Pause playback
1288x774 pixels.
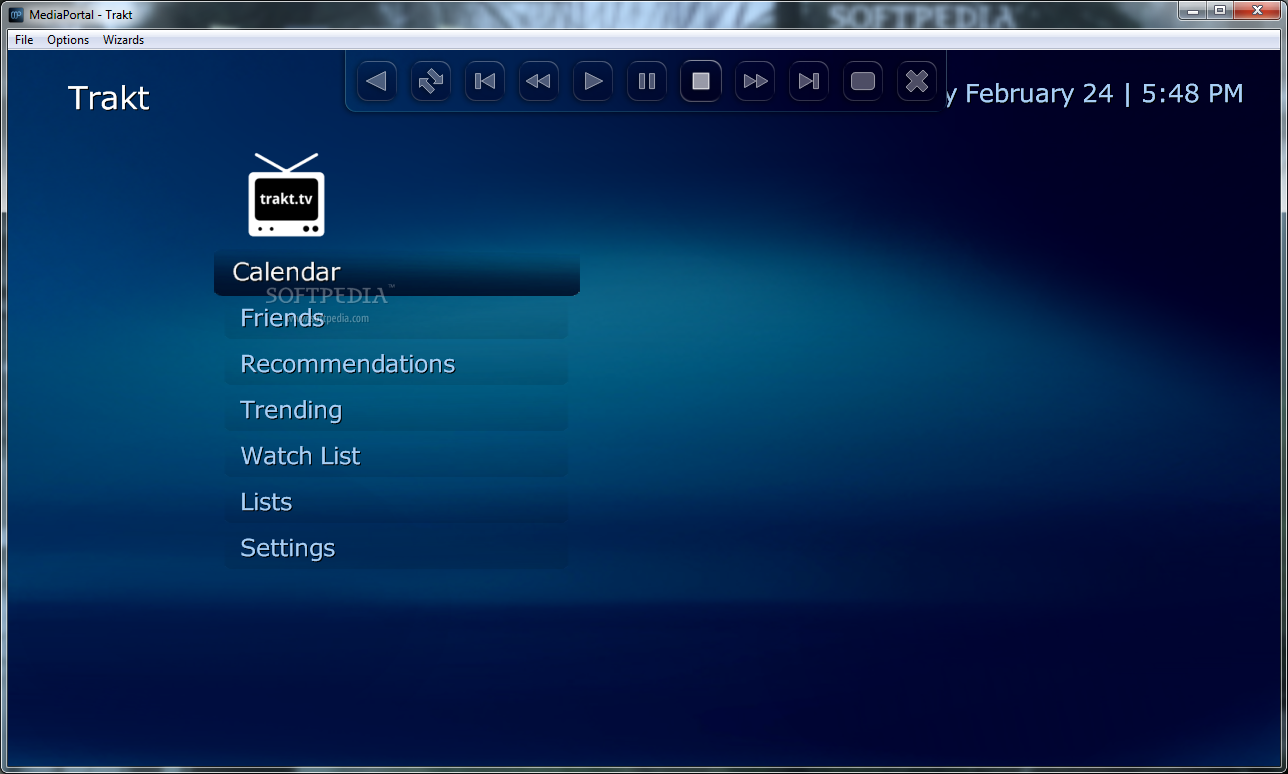pos(647,81)
